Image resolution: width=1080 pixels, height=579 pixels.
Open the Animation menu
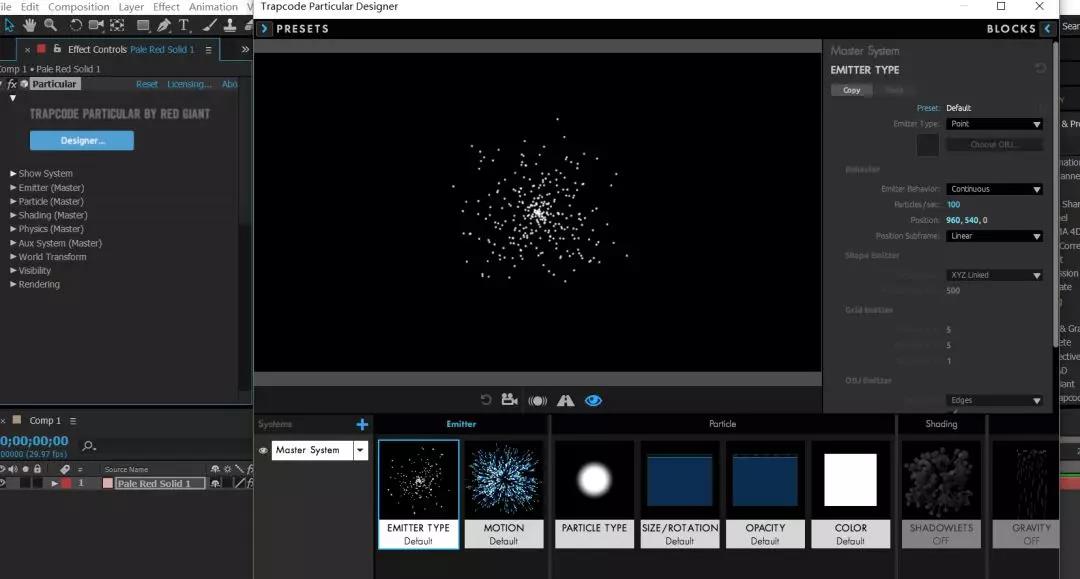pyautogui.click(x=213, y=7)
